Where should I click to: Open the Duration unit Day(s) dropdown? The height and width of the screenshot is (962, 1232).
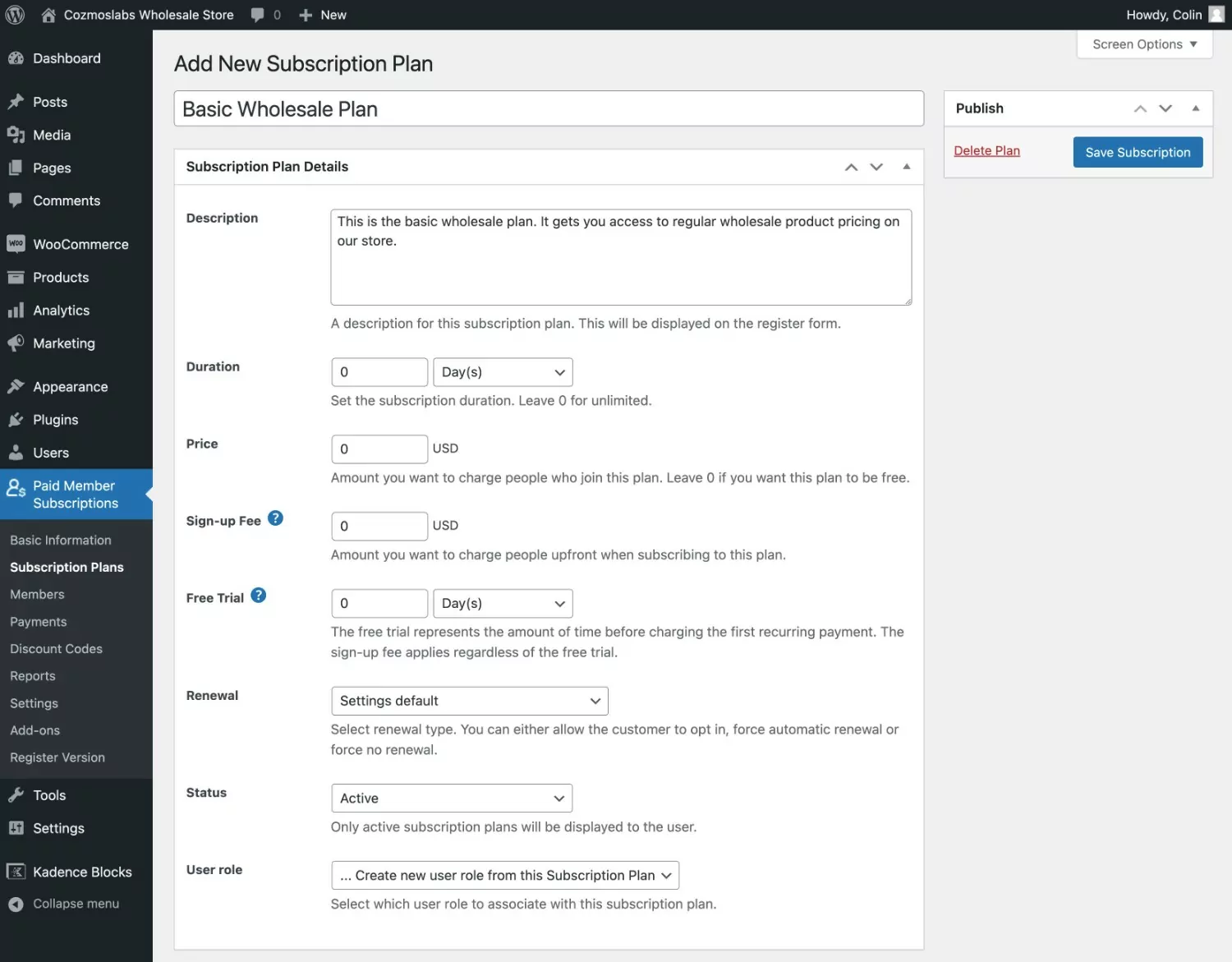tap(503, 372)
